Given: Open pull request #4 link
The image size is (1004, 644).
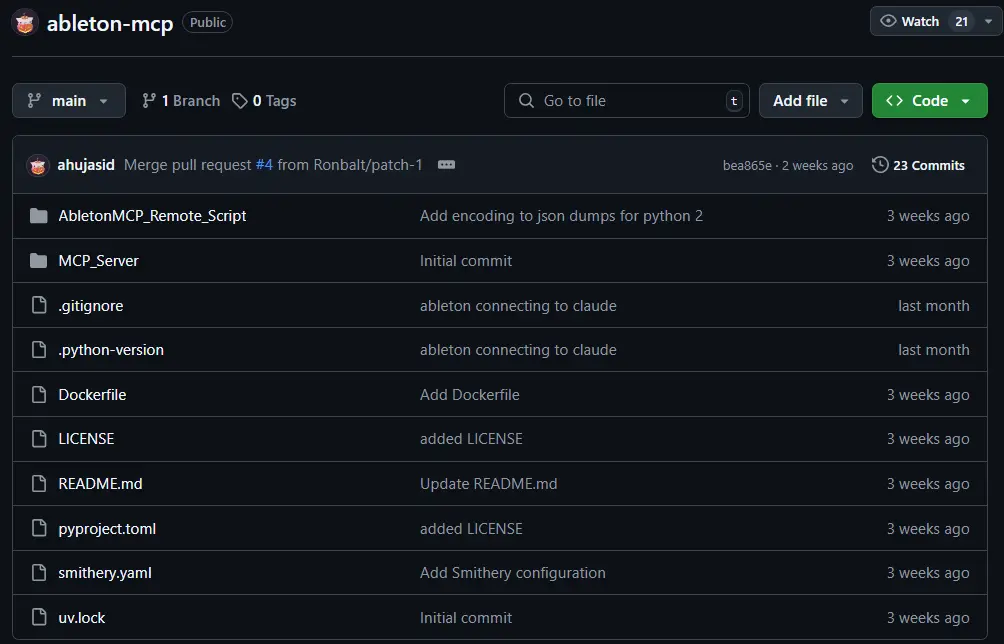Looking at the screenshot, I should (x=264, y=165).
